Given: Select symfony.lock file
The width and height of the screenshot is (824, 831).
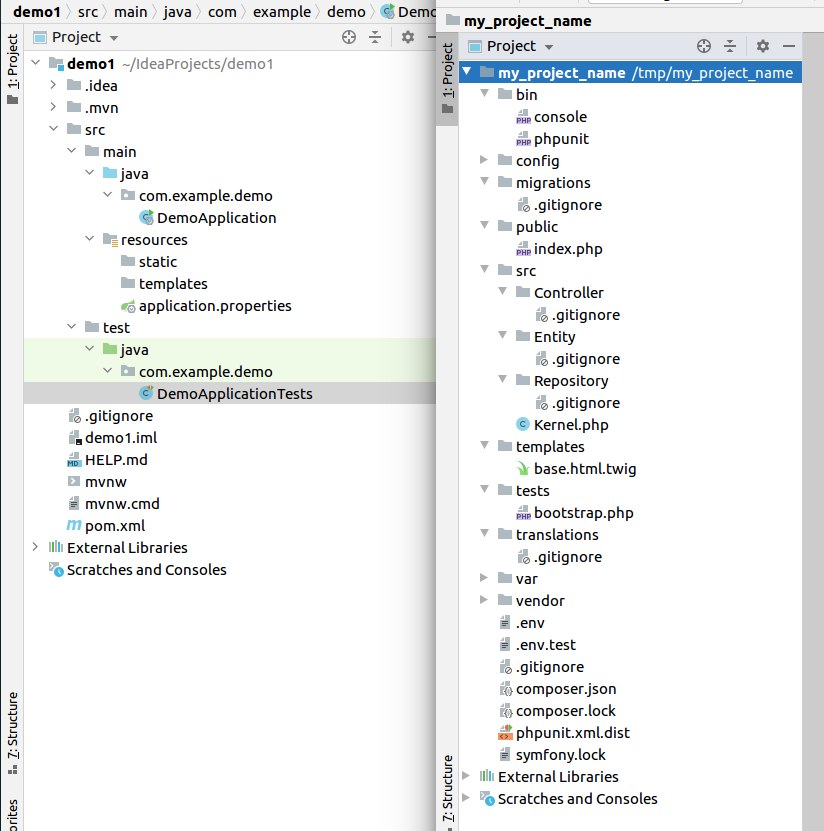Looking at the screenshot, I should coord(552,754).
